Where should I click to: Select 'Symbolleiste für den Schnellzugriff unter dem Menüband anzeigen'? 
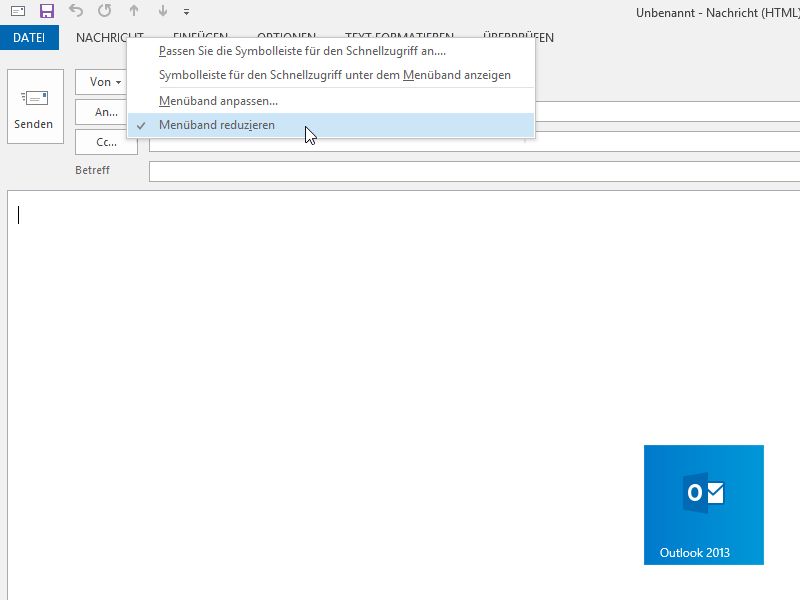[x=330, y=75]
